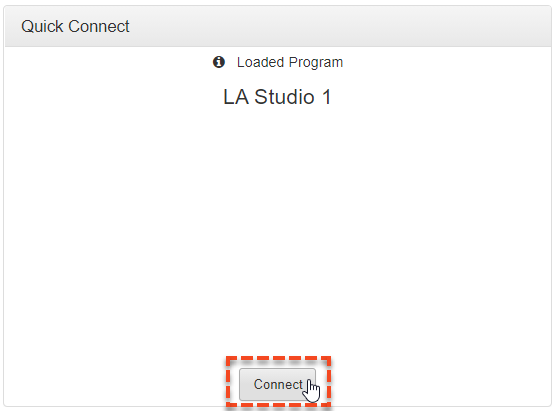Click the LA Studio 1 program name
Image resolution: width=554 pixels, height=411 pixels.
click(277, 97)
